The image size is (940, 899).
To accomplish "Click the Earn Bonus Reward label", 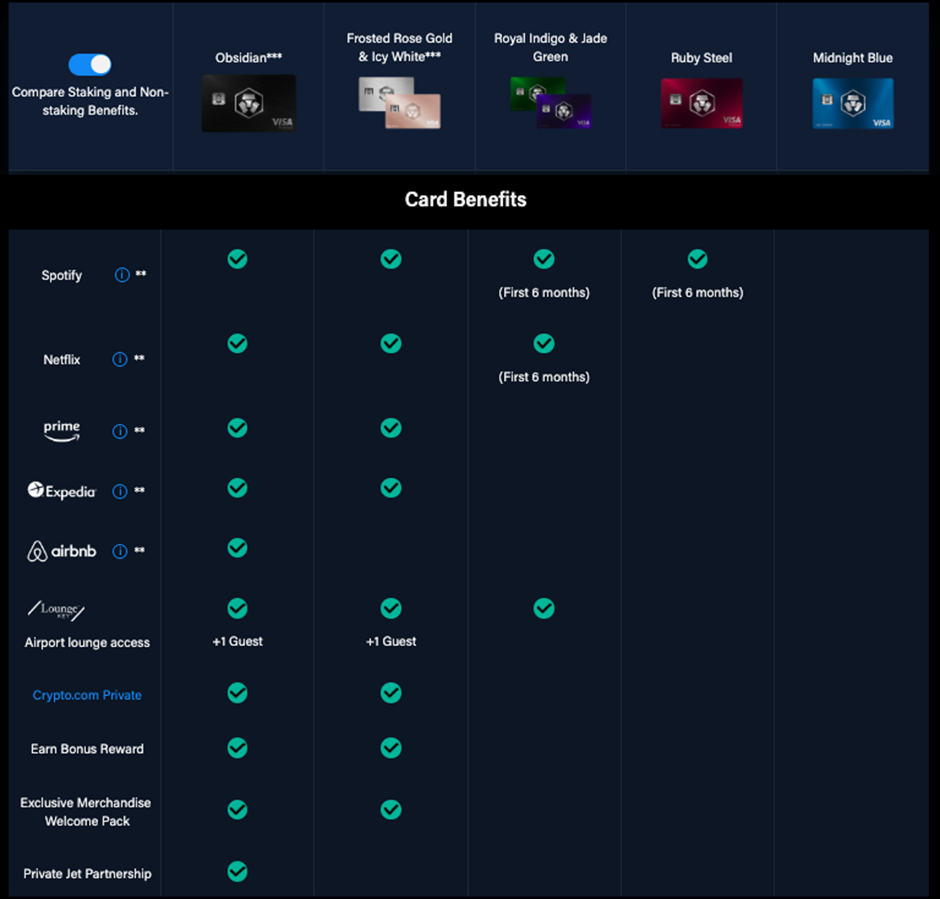I will (87, 749).
